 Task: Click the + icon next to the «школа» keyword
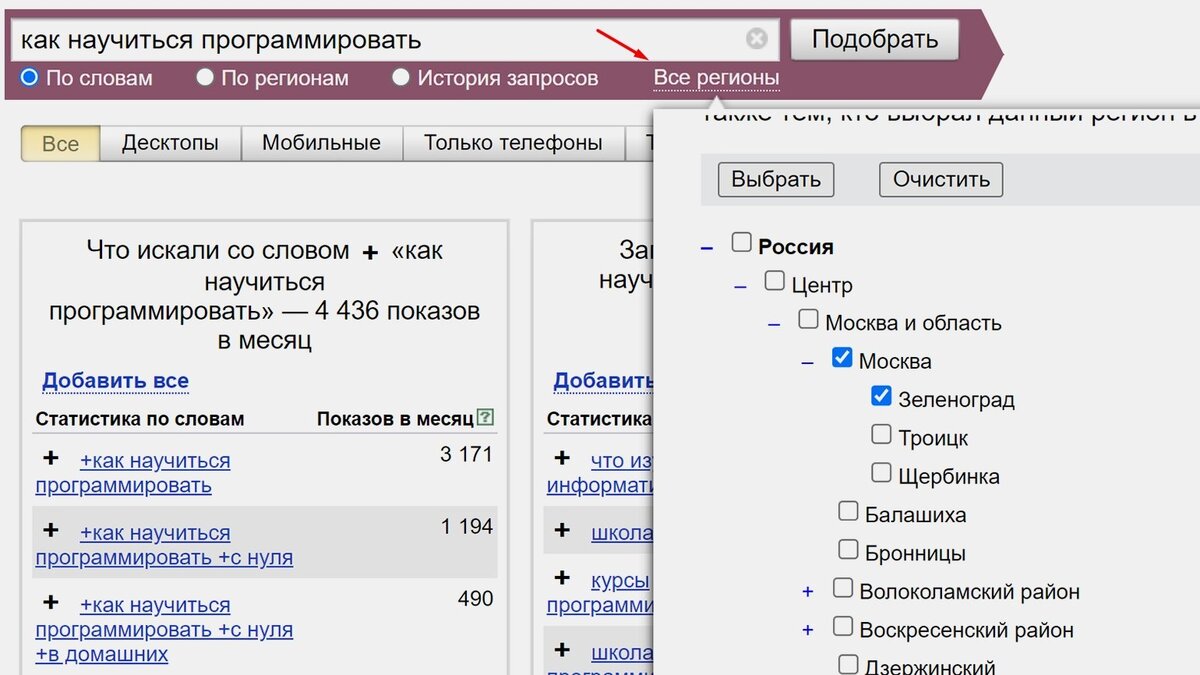click(561, 531)
